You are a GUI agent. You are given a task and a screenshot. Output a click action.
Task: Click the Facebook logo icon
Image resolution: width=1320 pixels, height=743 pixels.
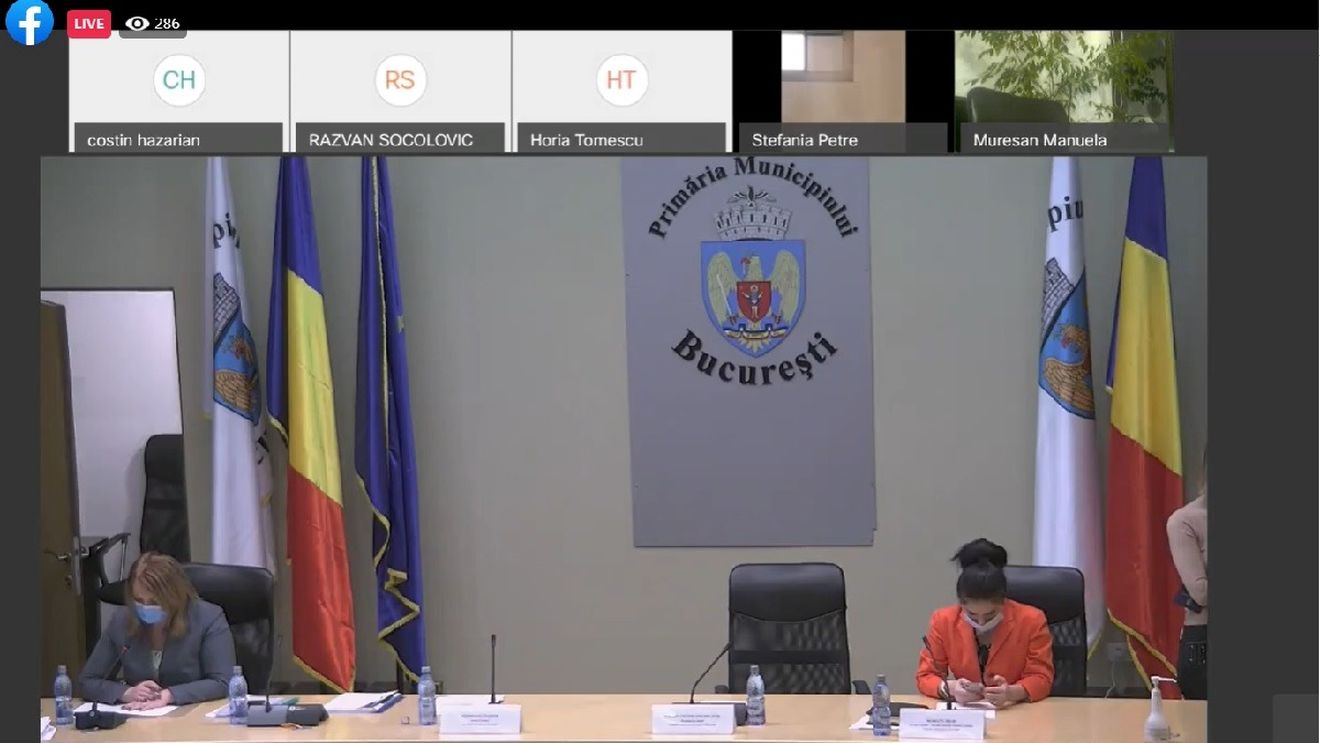[30, 22]
